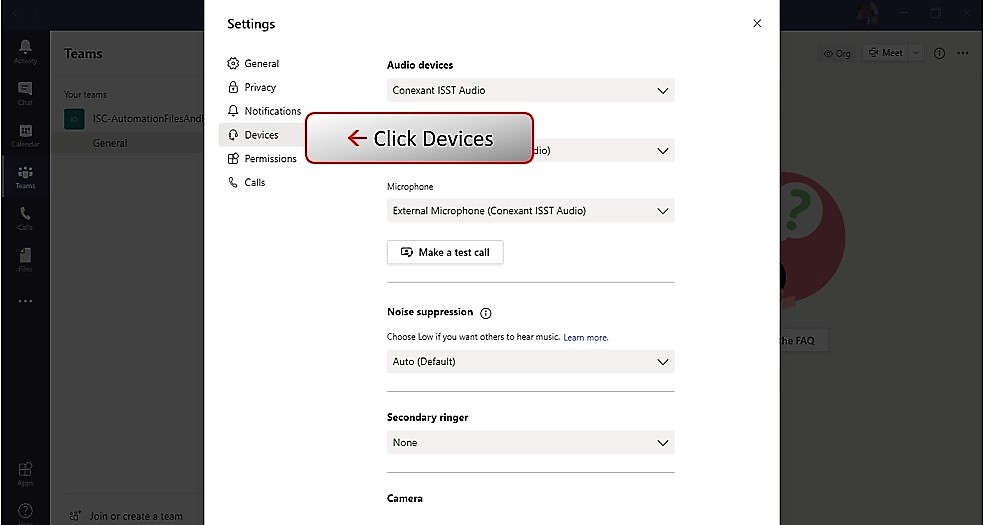Click the more apps ellipsis in app bar
The width and height of the screenshot is (996, 525).
tap(25, 301)
